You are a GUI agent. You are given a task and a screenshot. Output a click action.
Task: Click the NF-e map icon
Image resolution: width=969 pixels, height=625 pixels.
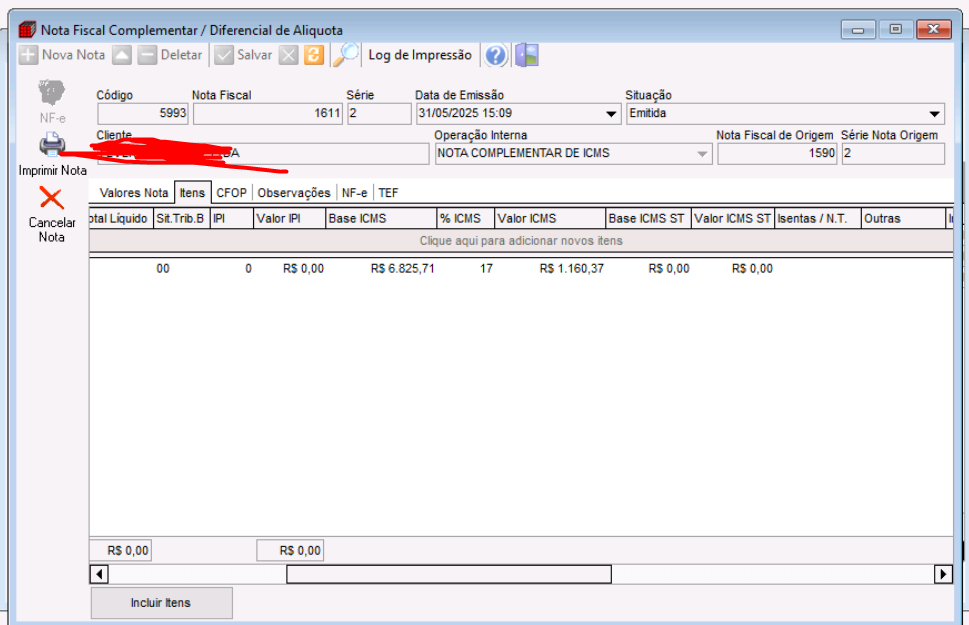click(52, 93)
